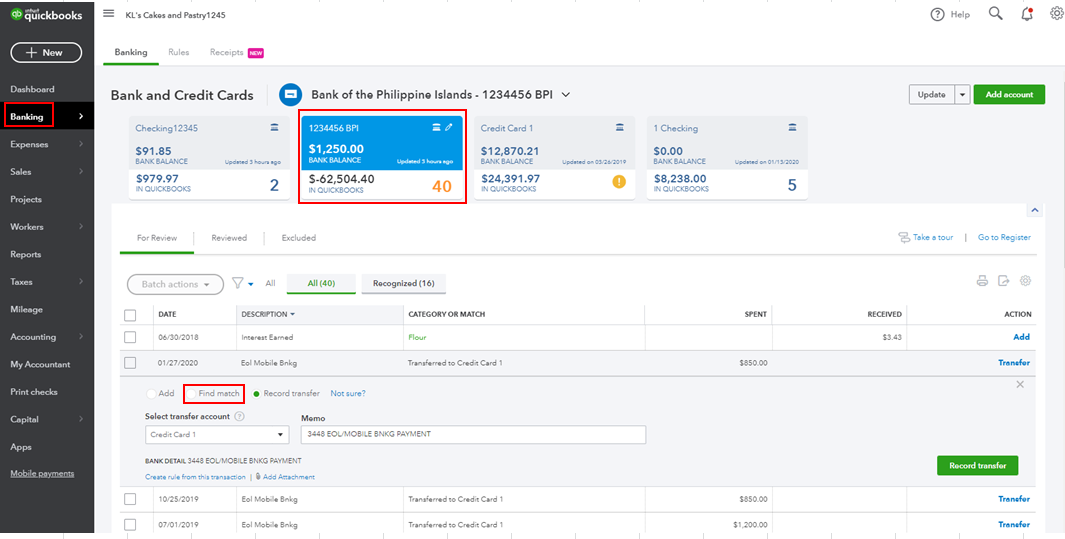Image resolution: width=1065 pixels, height=539 pixels.
Task: Open the Select transfer account dropdown
Action: 217,434
